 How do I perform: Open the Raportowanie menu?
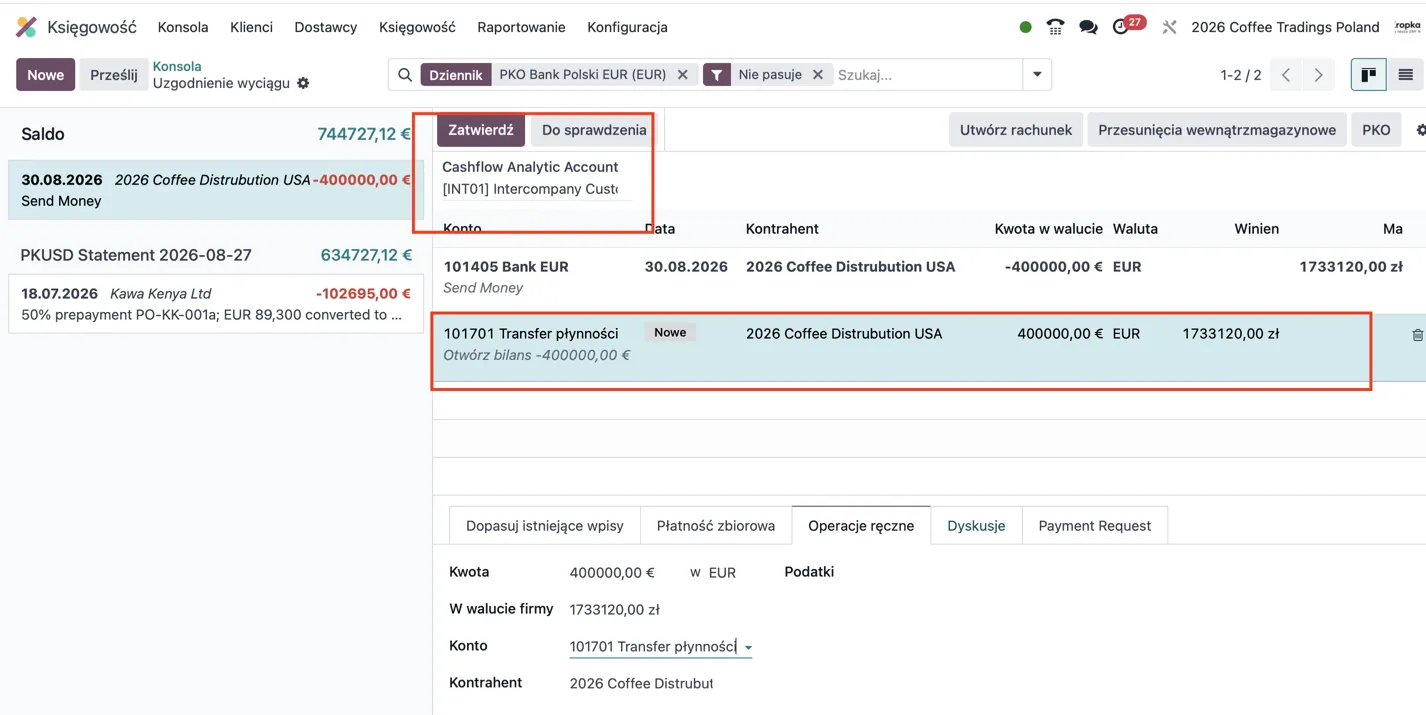521,27
